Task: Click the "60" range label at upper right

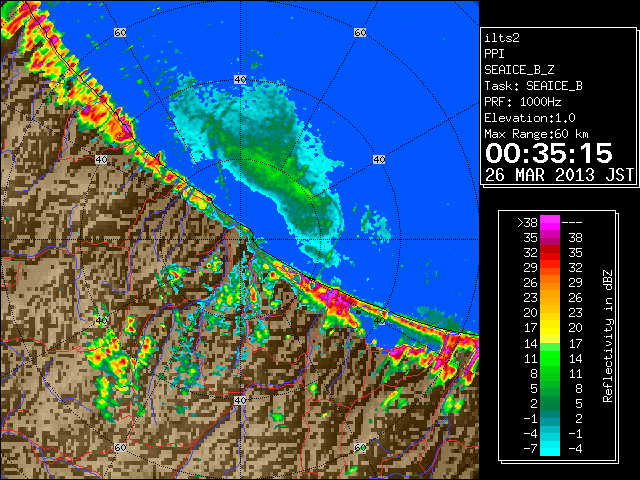Action: coord(360,32)
